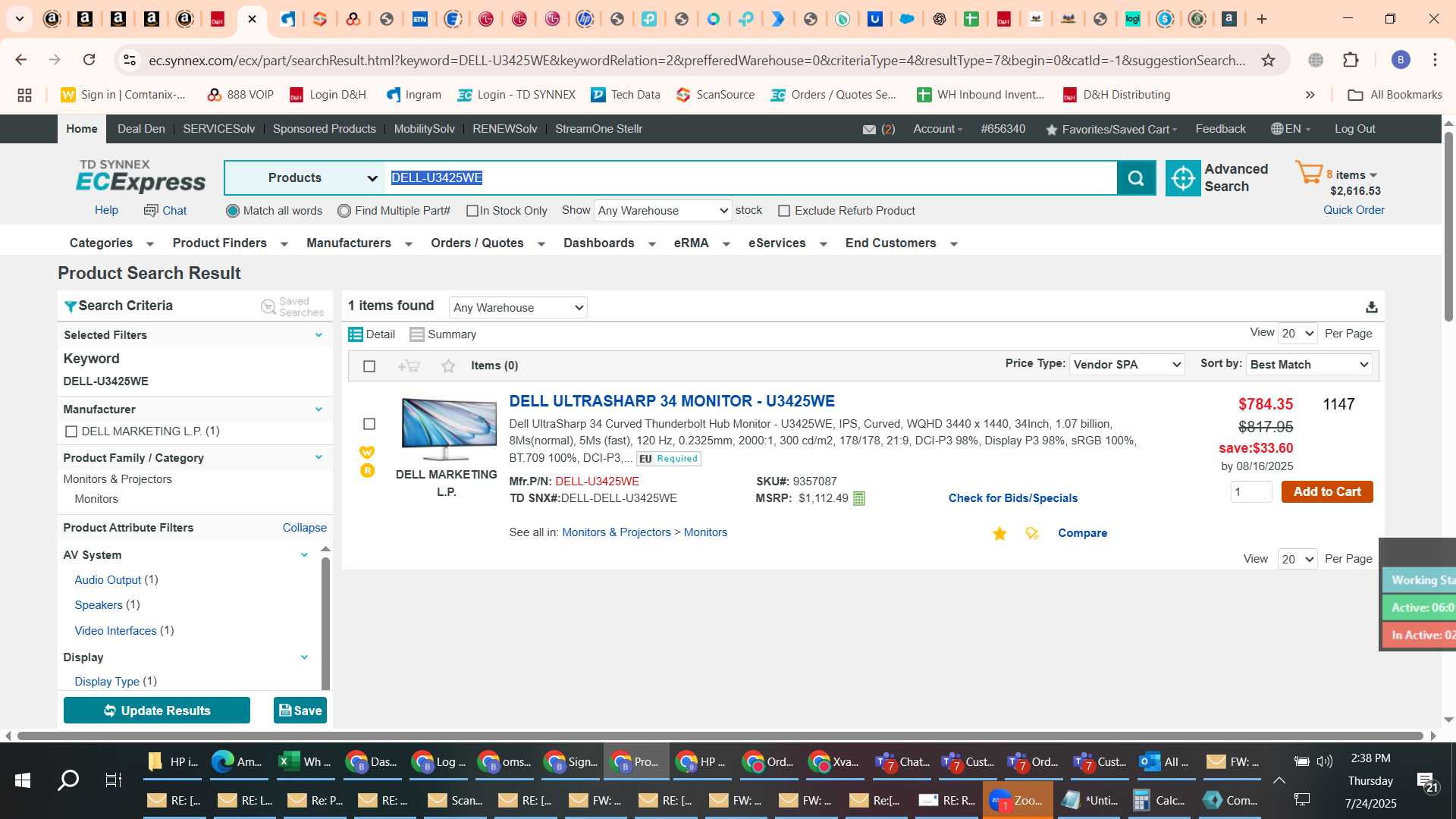The image size is (1456, 819).
Task: Click the orange R badge icon
Action: [x=367, y=471]
